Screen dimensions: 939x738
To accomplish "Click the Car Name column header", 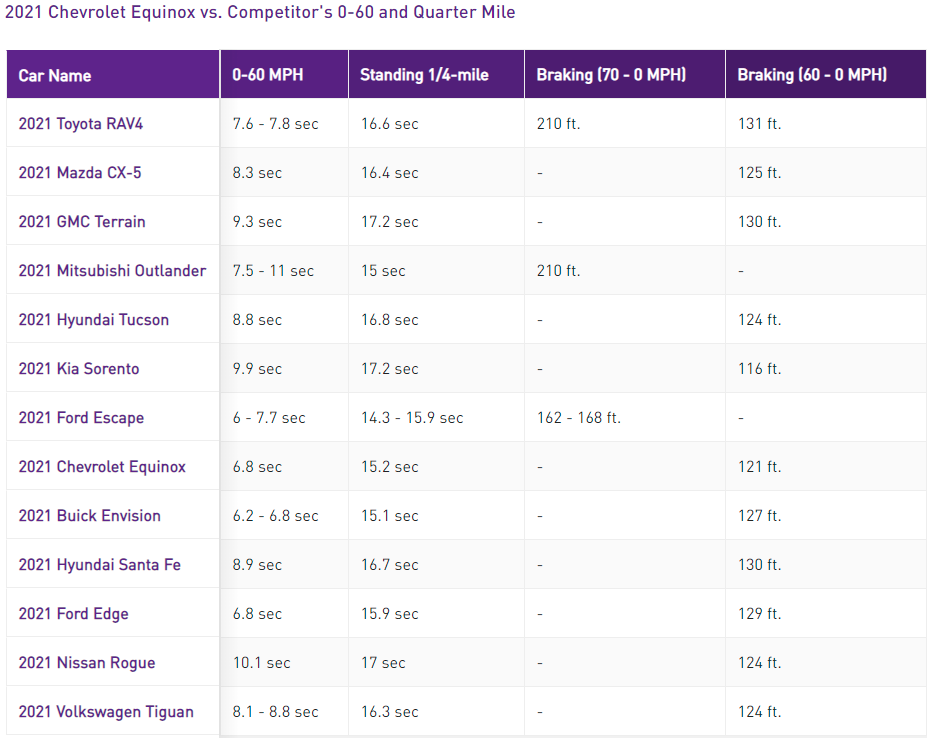I will pos(55,75).
